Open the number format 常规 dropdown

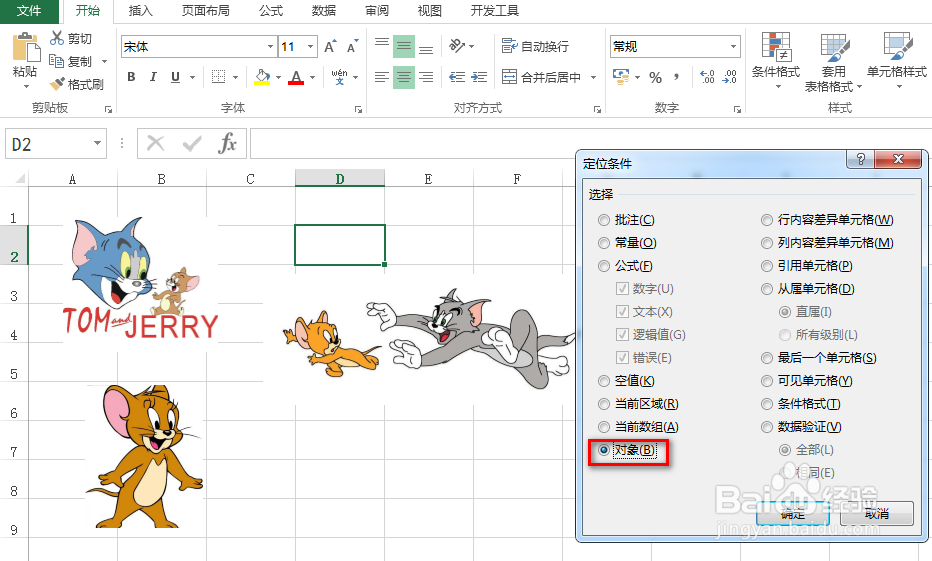(733, 46)
